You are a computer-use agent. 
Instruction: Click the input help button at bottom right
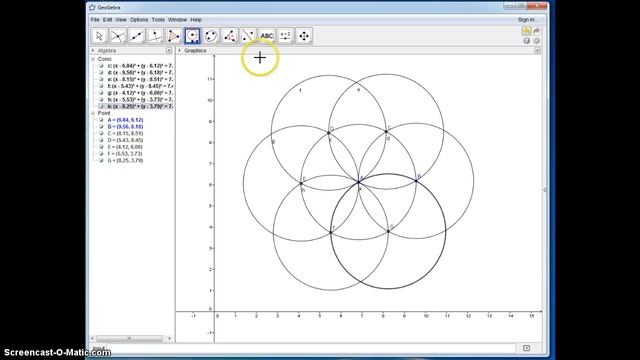pos(527,348)
